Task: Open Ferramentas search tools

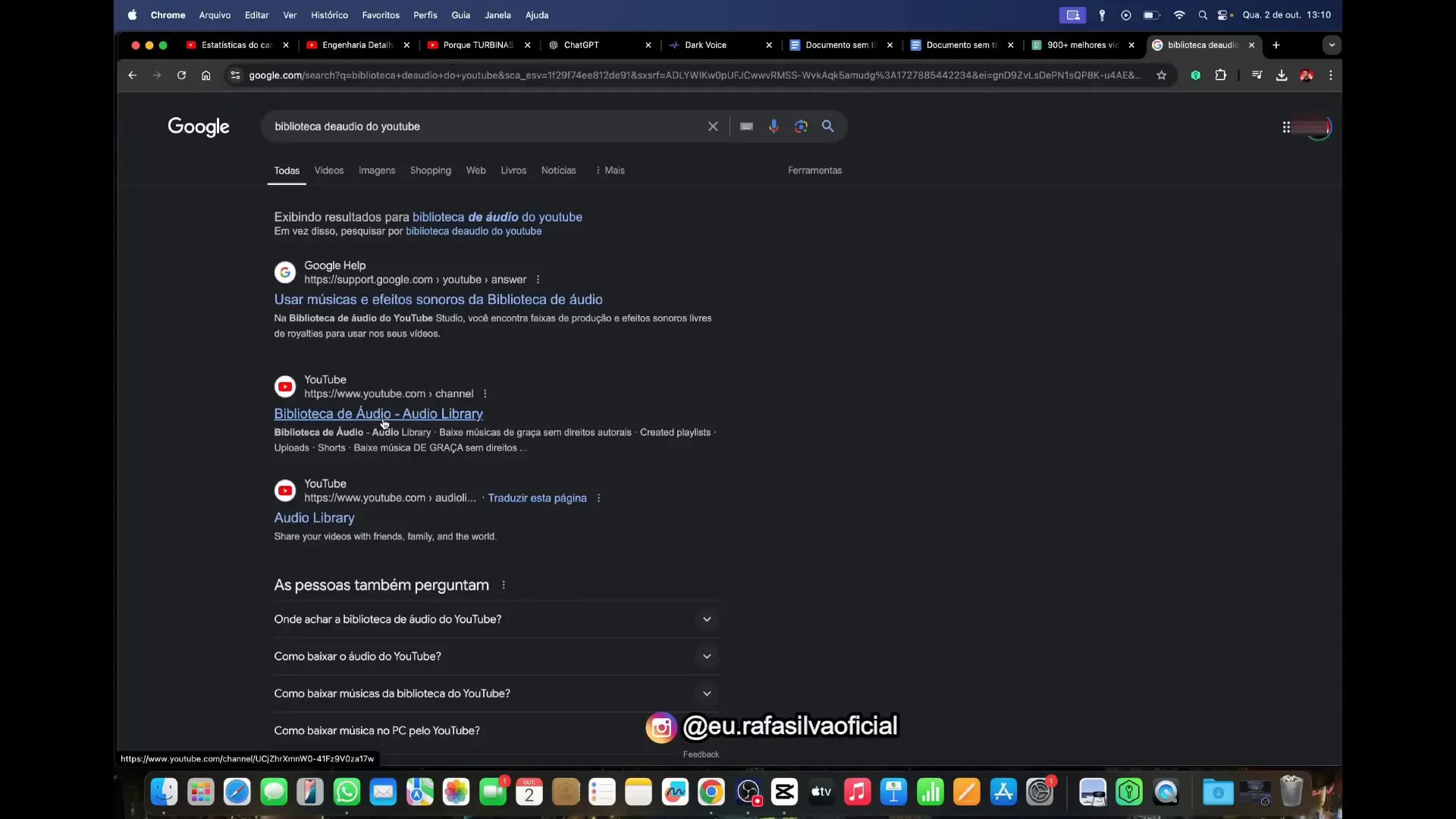Action: (x=814, y=171)
